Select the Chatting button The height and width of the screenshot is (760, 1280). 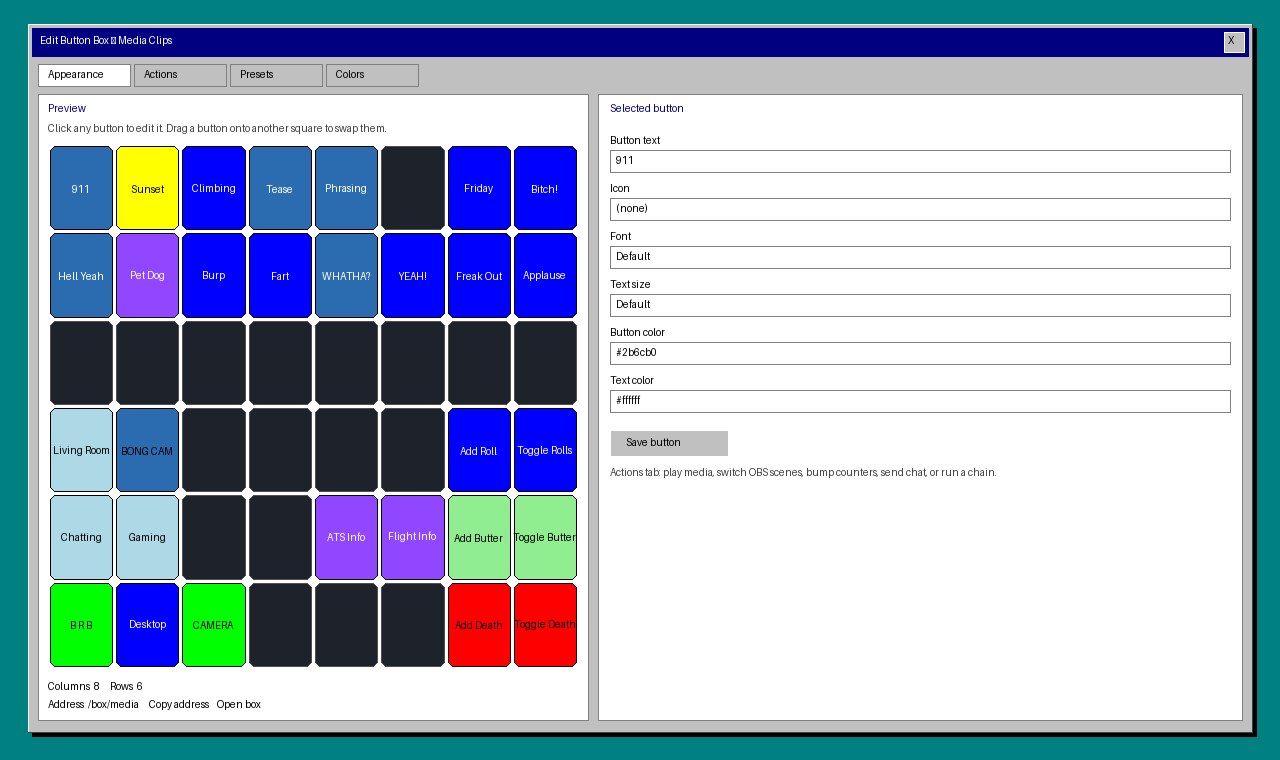tap(81, 537)
